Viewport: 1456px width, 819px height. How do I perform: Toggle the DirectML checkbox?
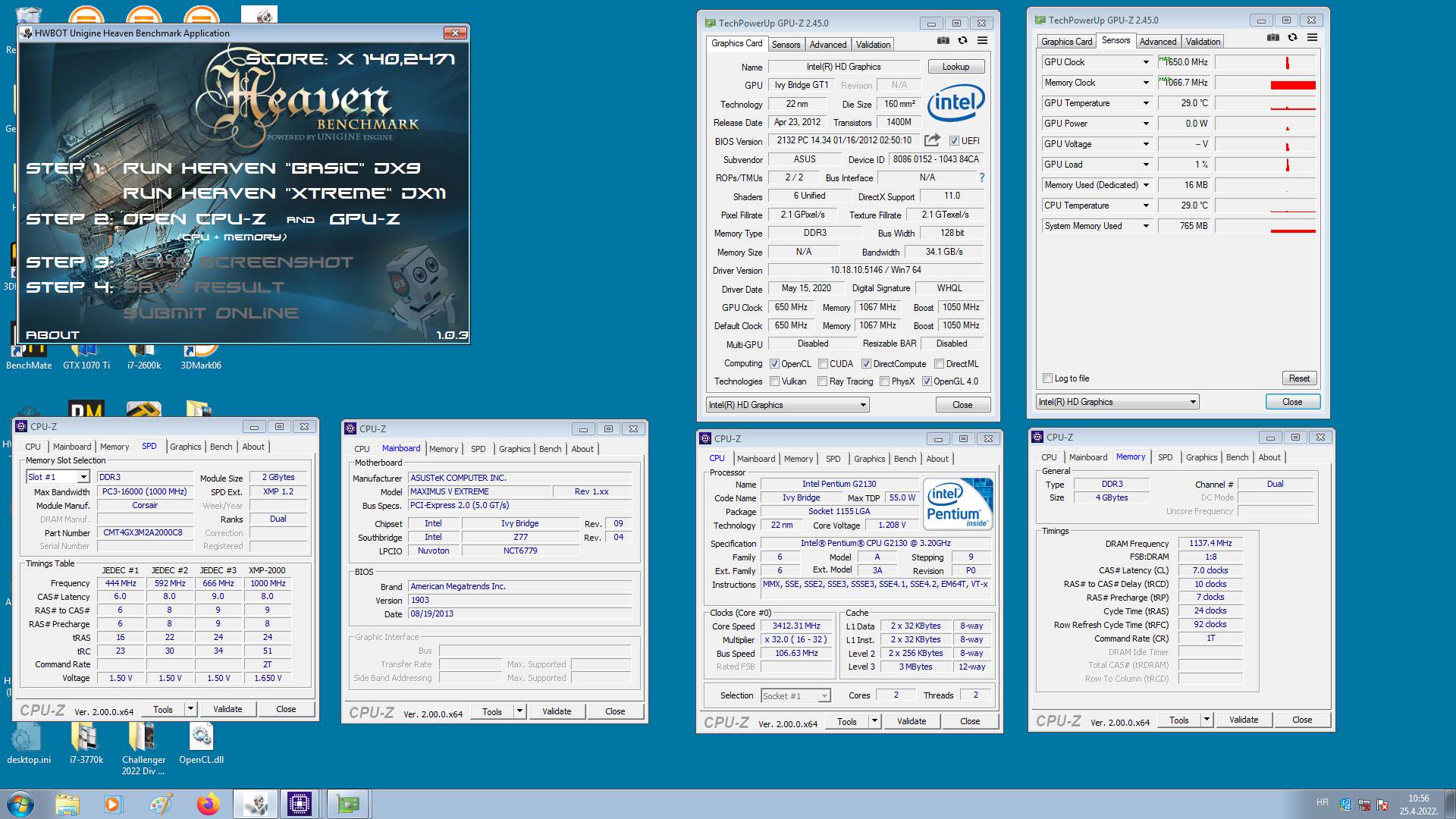(939, 364)
